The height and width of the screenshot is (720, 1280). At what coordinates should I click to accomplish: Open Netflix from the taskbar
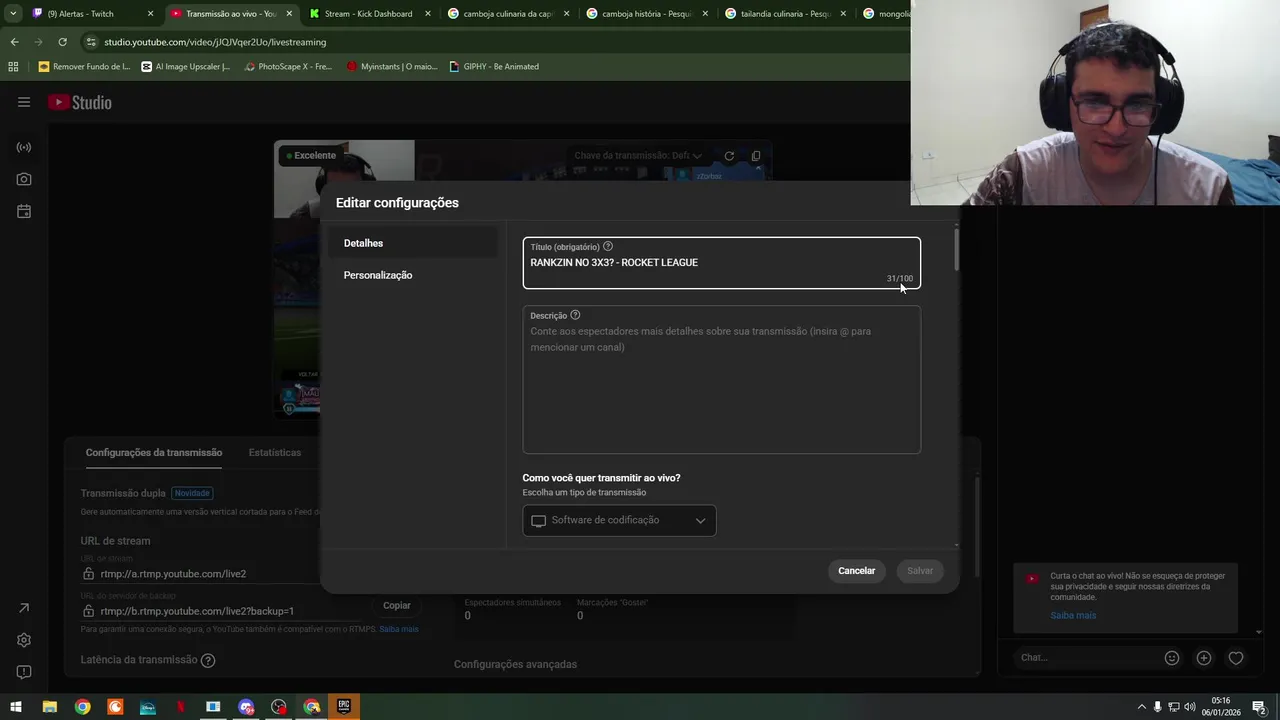coord(180,706)
